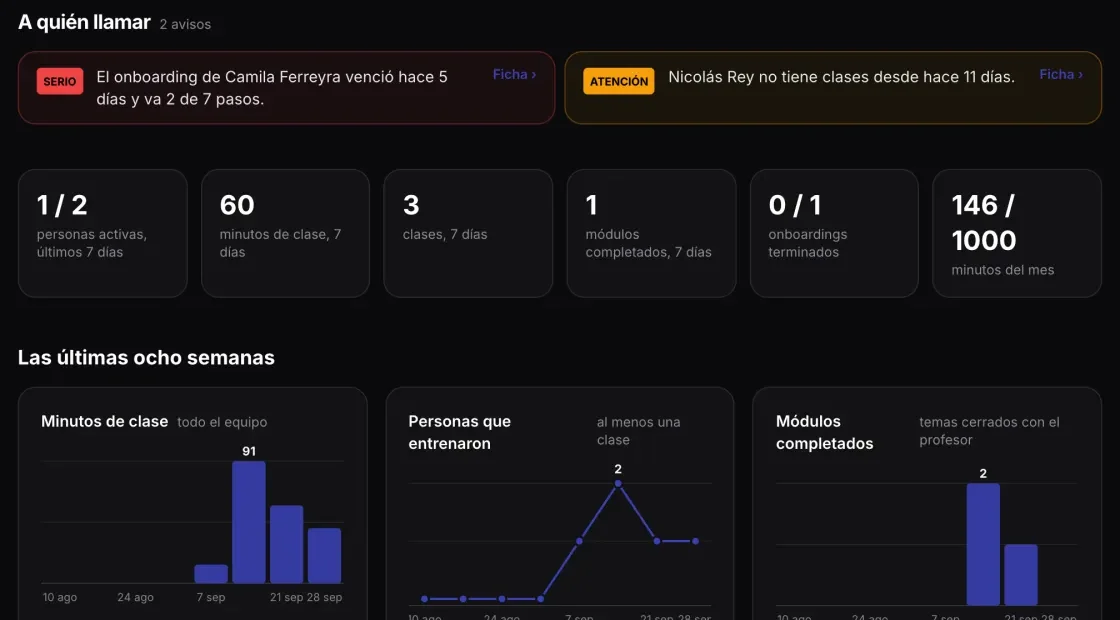The image size is (1120, 620).
Task: Click the peak data point labeled 2 in line chart
Action: [618, 484]
